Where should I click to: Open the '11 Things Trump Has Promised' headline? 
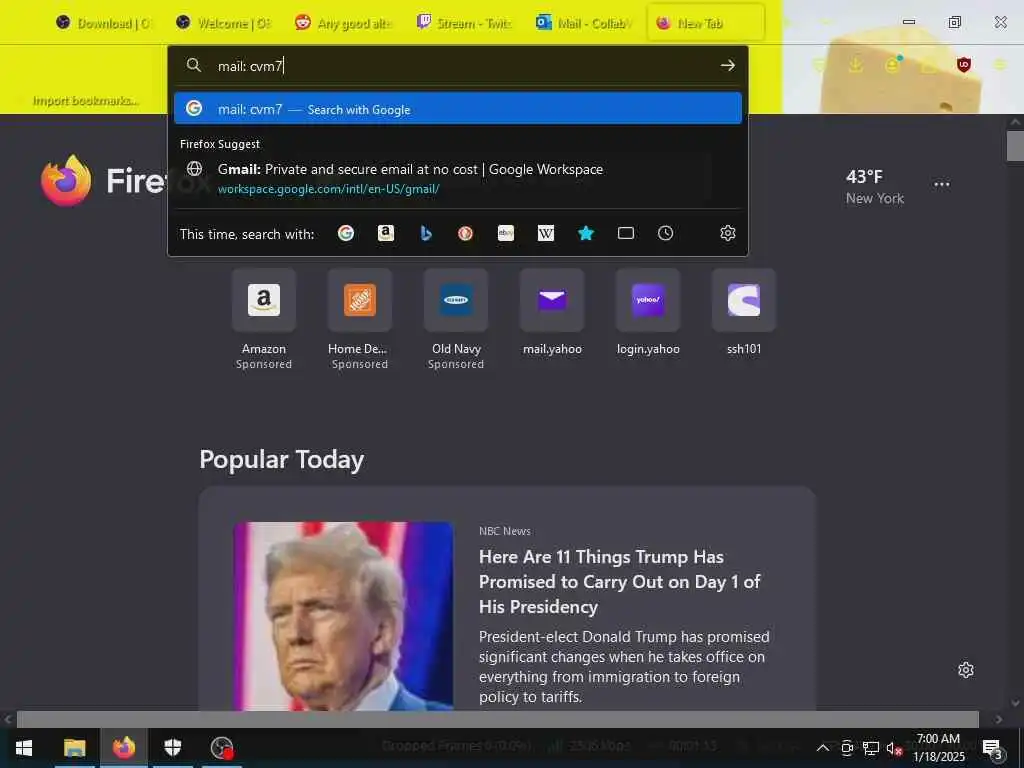coord(619,581)
